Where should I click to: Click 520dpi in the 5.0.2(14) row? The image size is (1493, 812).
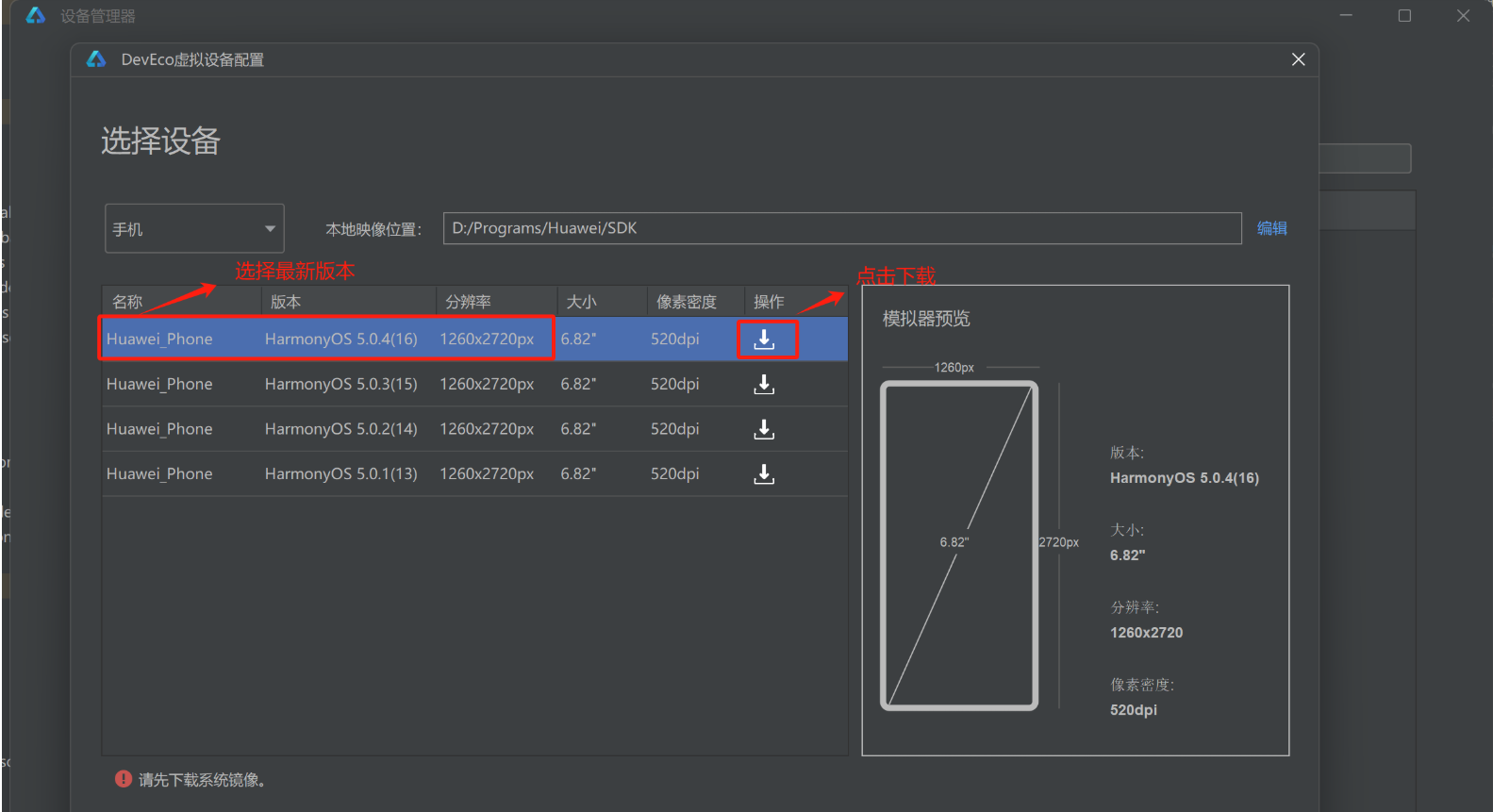tap(675, 429)
